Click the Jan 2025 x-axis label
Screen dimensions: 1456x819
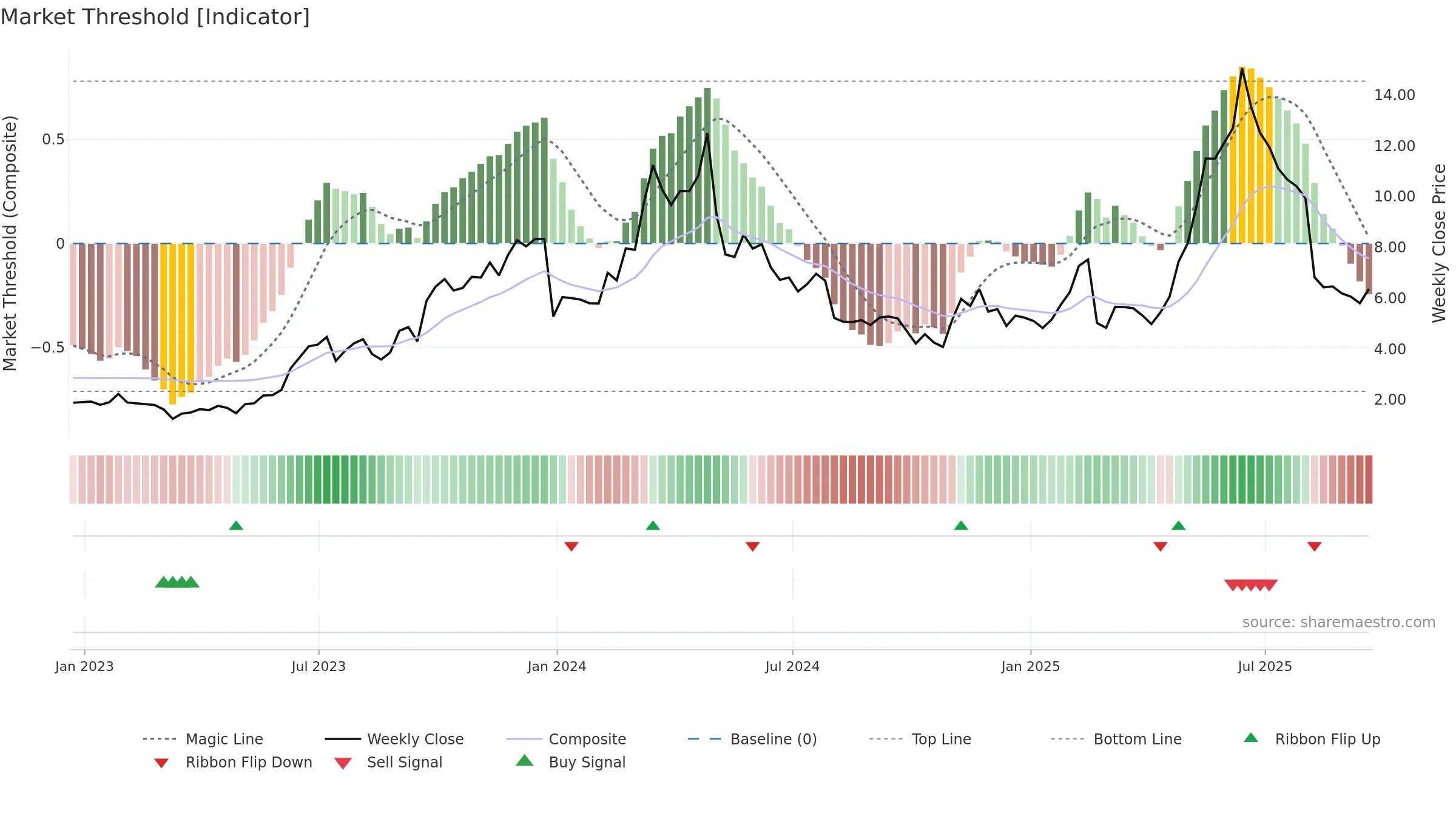(1031, 666)
